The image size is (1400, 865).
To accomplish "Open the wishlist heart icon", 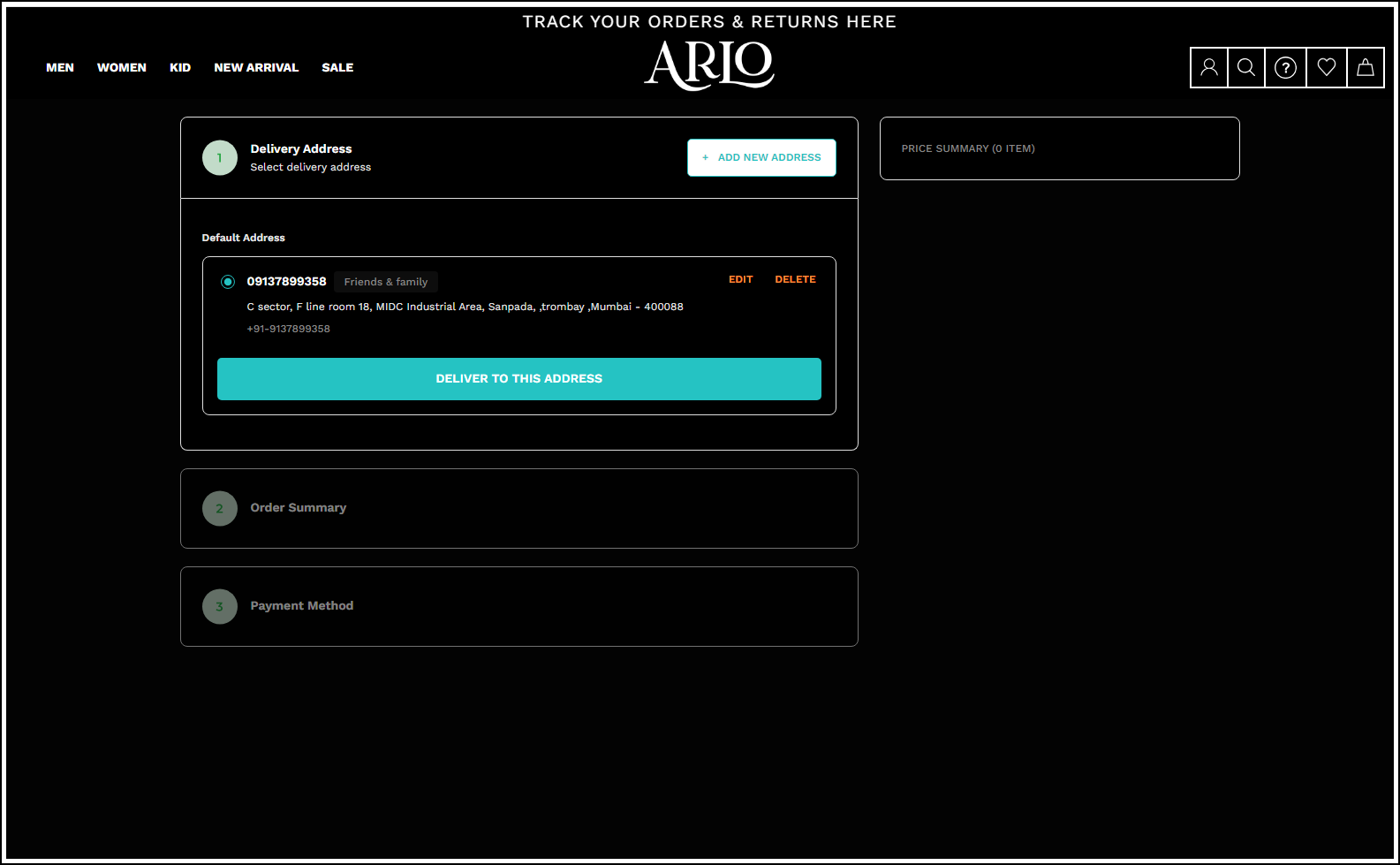I will click(1326, 67).
